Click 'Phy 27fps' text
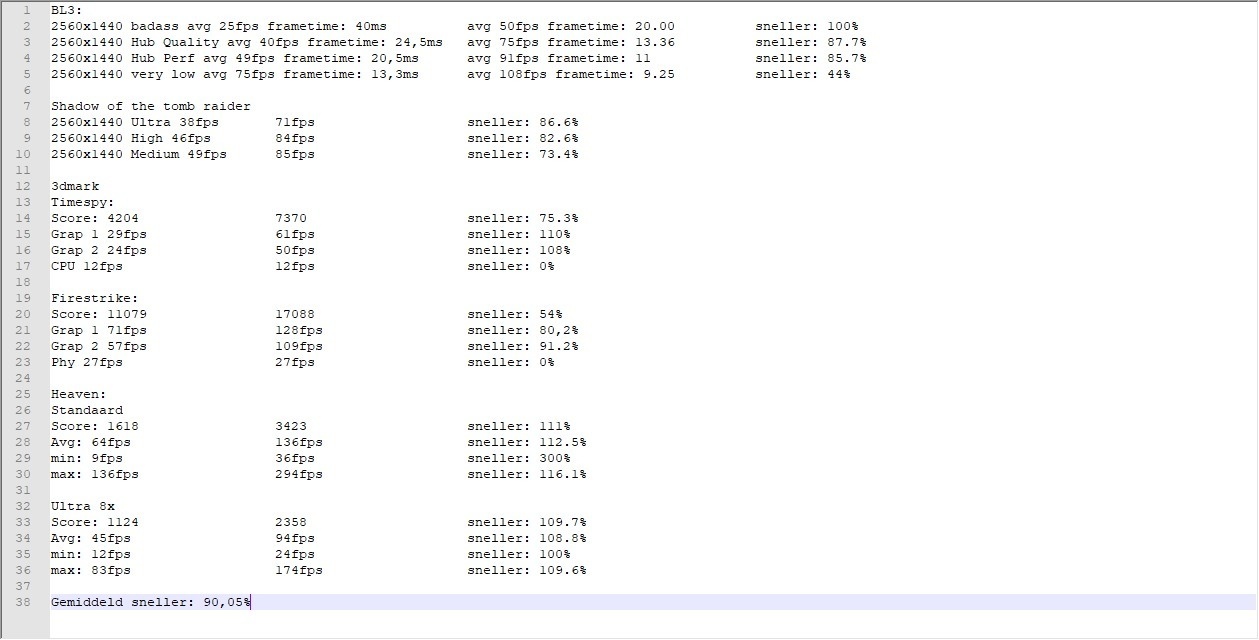 87,362
